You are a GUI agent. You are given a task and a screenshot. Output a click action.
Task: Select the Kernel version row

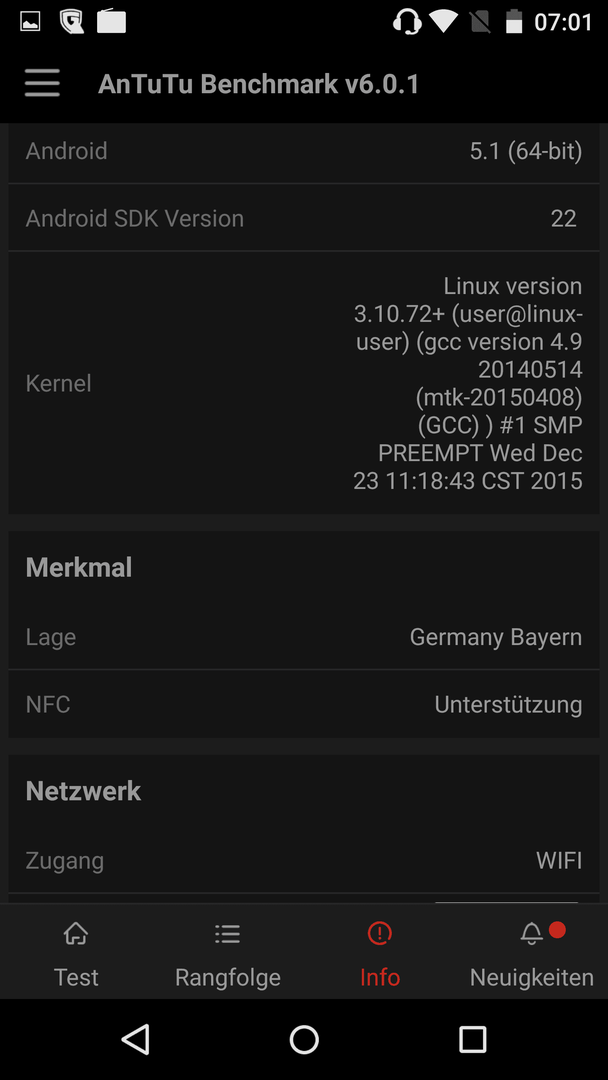point(304,383)
